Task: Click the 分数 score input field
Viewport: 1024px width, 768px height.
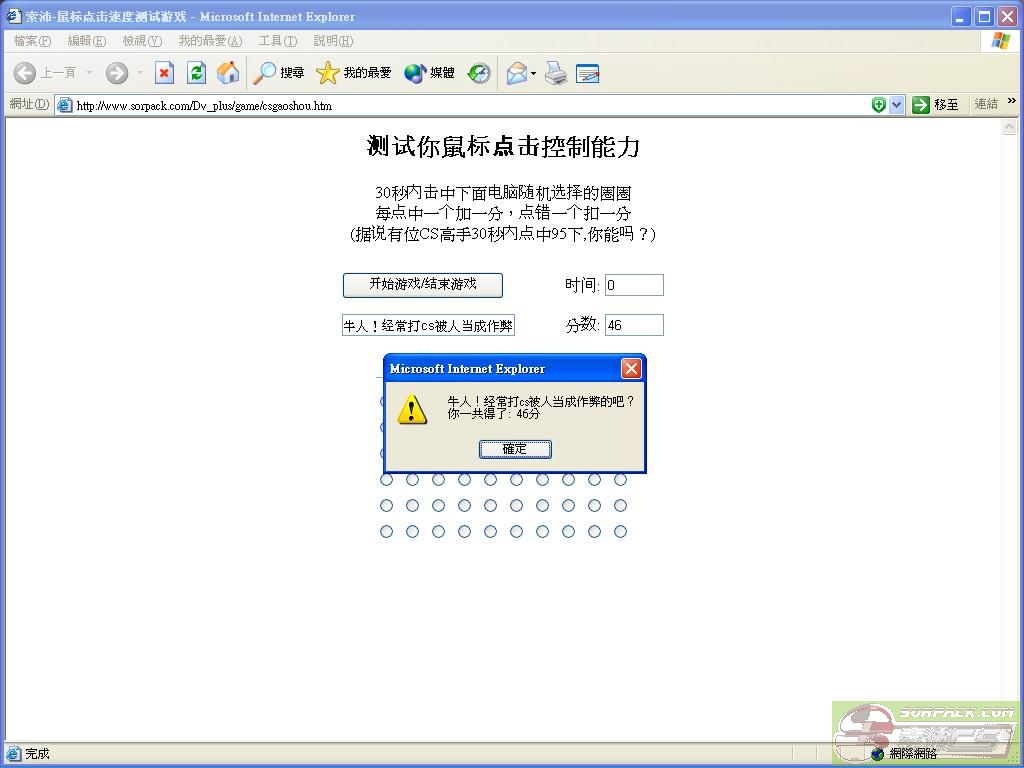Action: click(634, 325)
